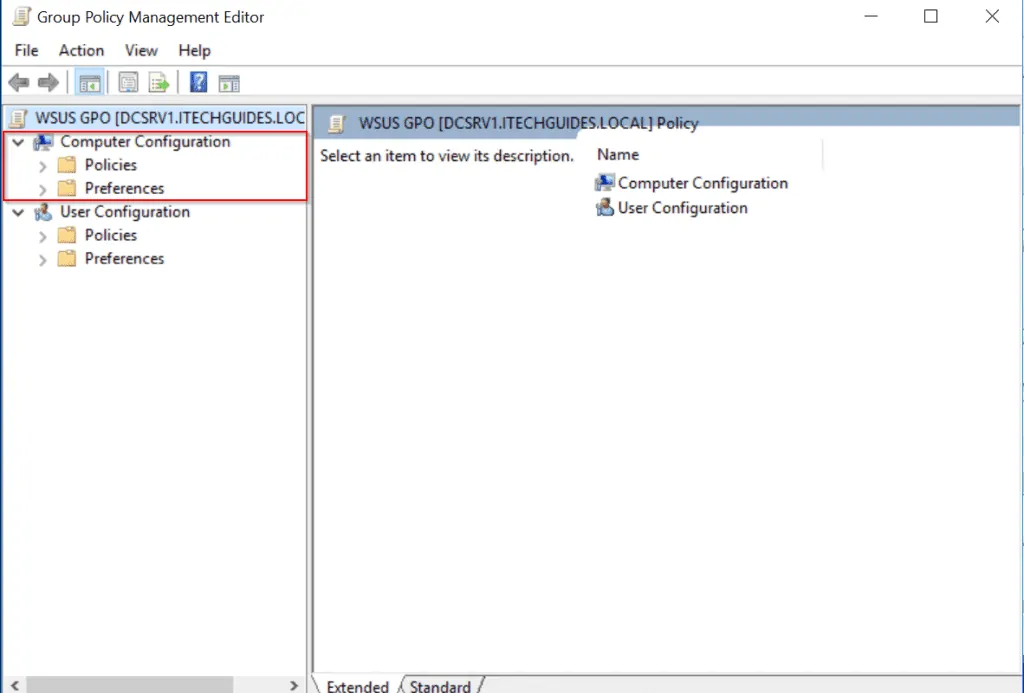The image size is (1024, 693).
Task: Open the Action menu
Action: point(81,50)
